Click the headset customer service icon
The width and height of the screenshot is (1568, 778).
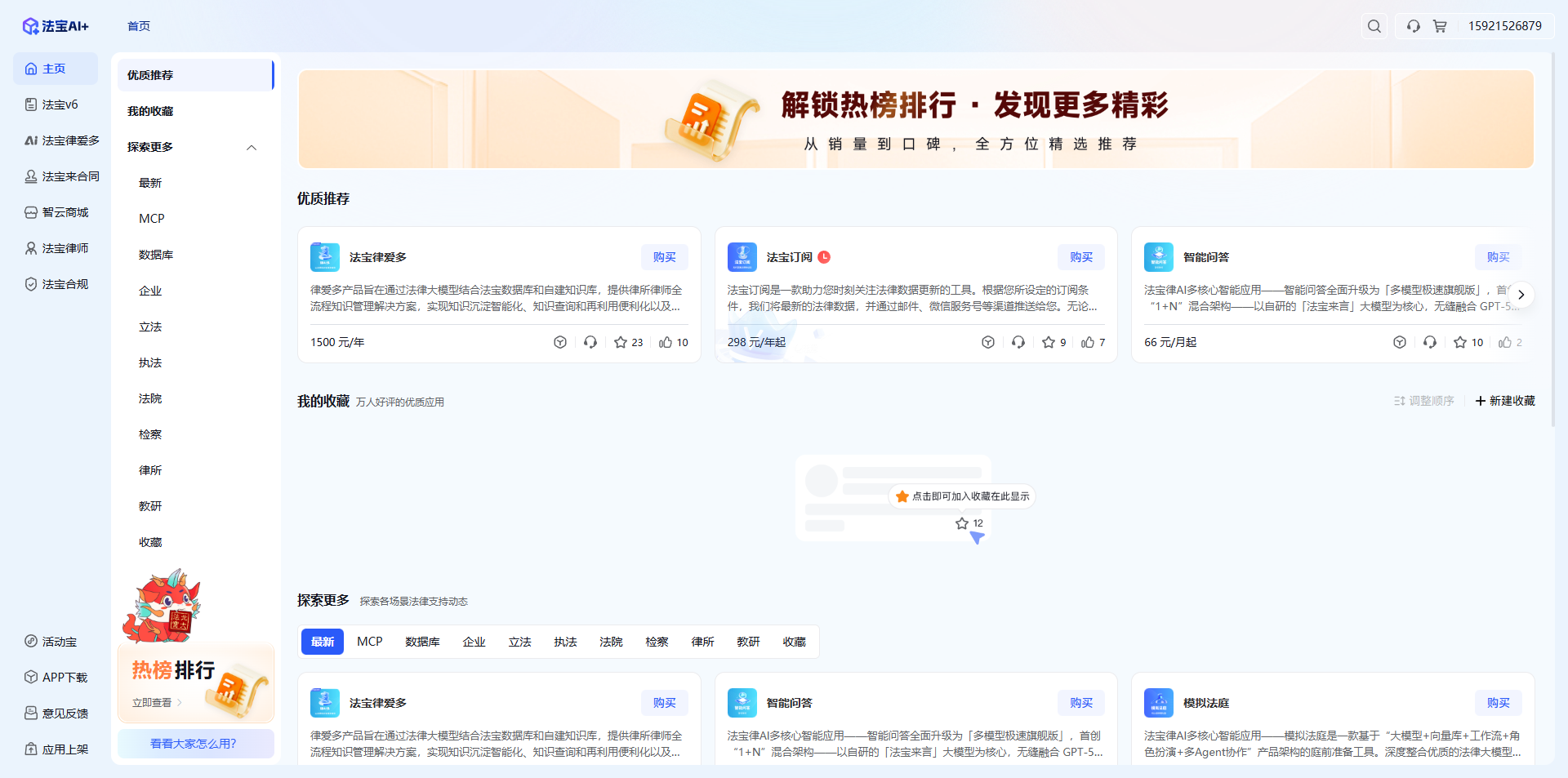point(1412,25)
